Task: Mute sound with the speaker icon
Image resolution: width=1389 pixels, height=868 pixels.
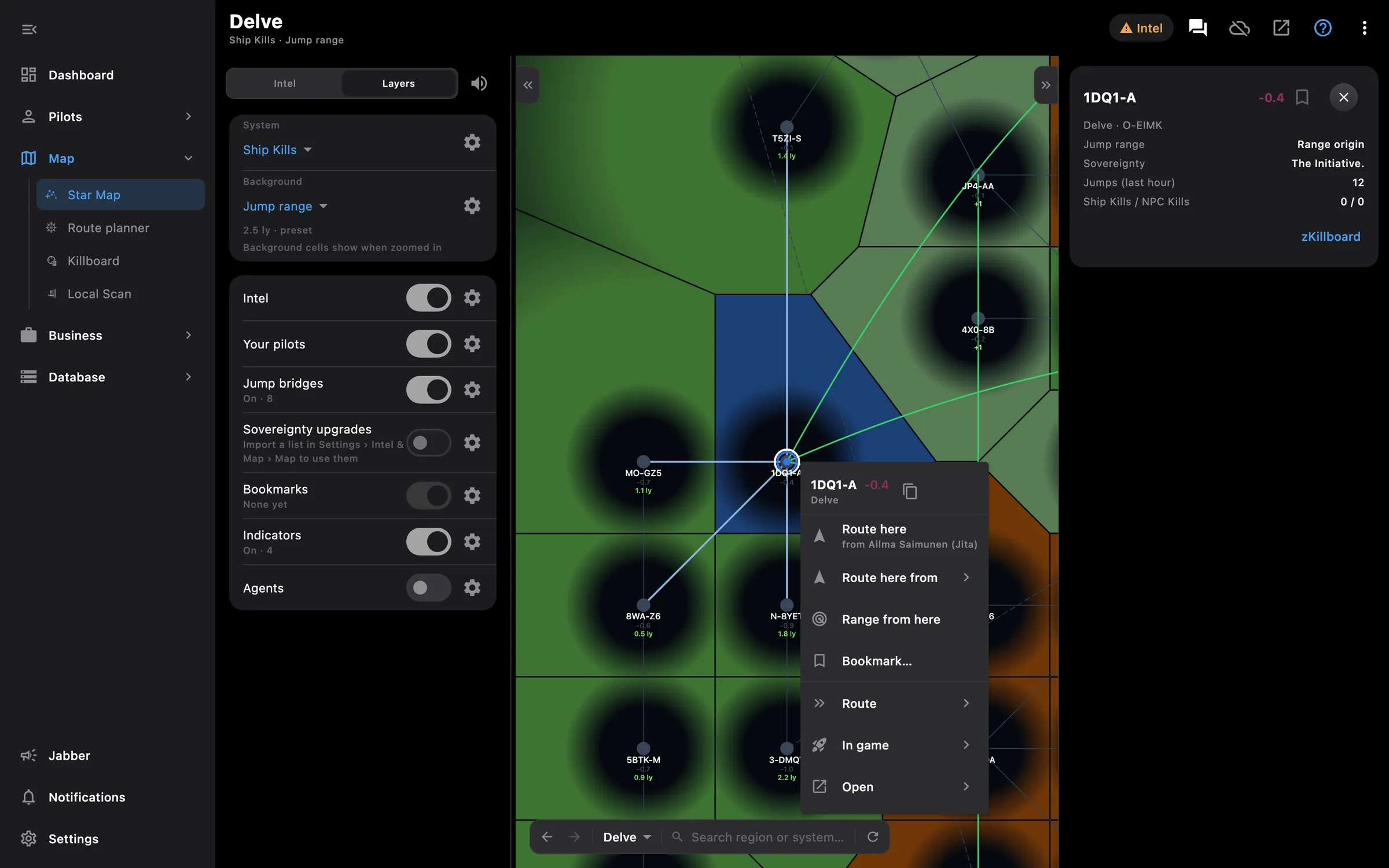Action: coord(479,83)
